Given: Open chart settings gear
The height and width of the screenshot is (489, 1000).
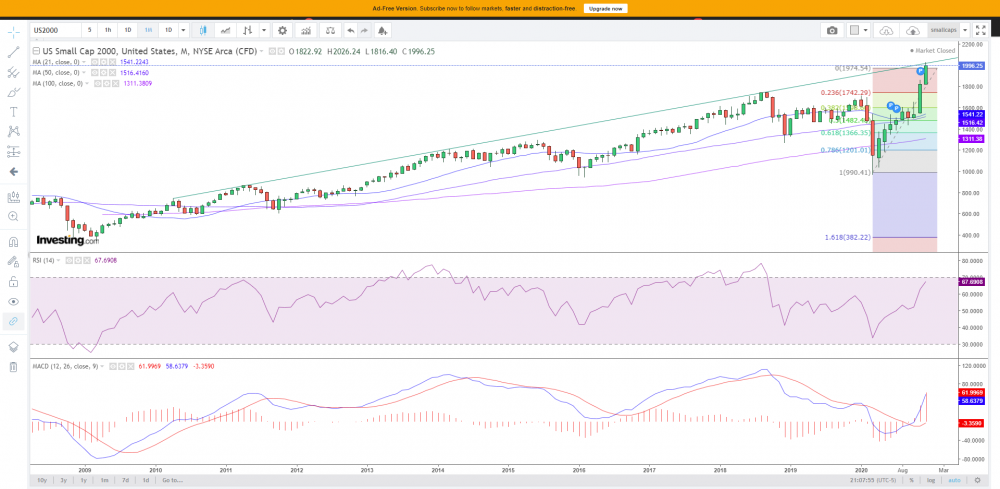Looking at the screenshot, I should pos(282,30).
